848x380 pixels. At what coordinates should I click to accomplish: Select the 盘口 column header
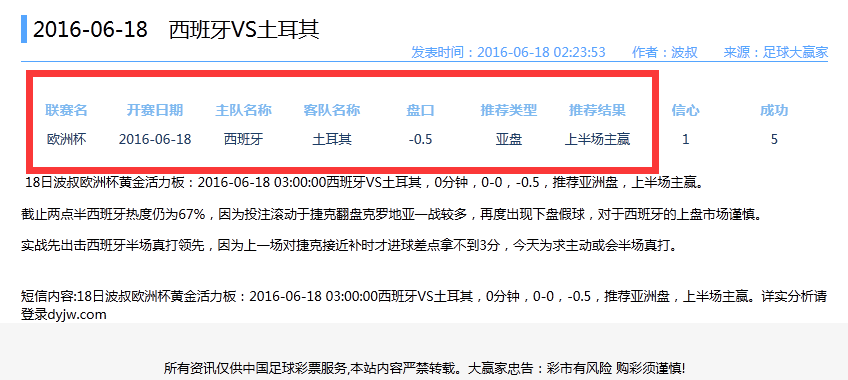pos(420,110)
